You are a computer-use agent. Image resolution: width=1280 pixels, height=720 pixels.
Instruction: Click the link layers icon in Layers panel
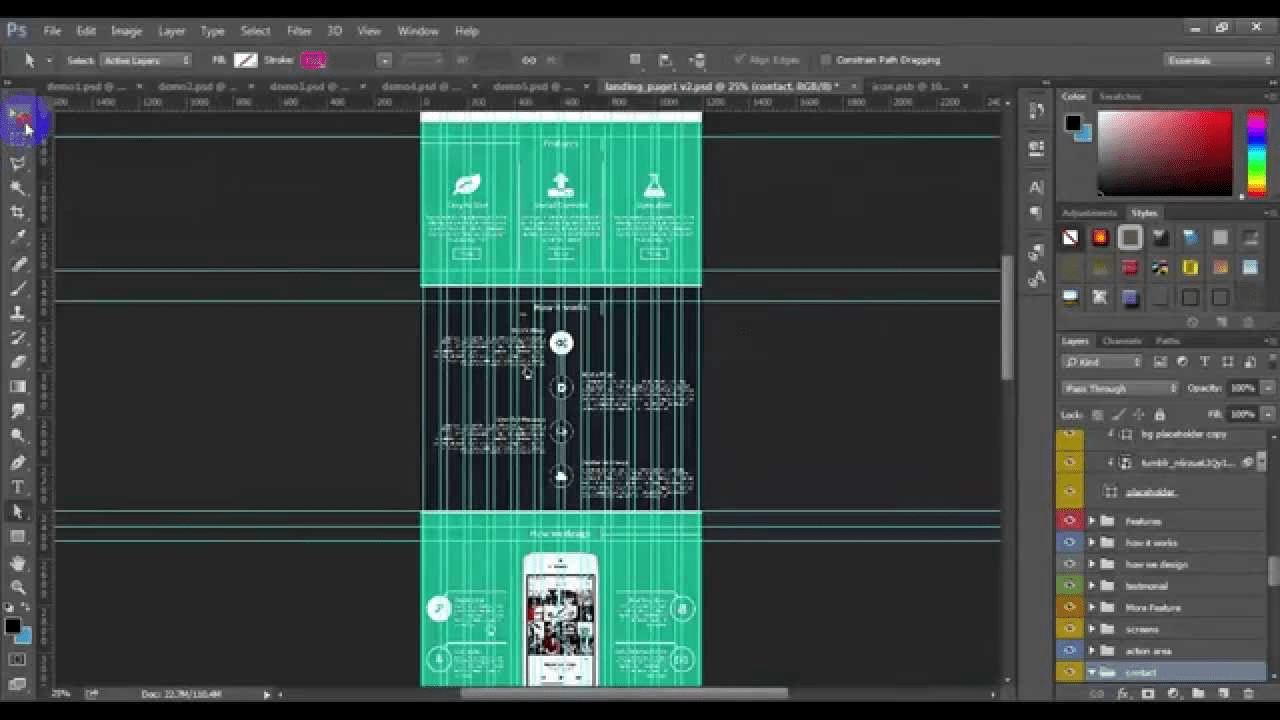click(1097, 693)
